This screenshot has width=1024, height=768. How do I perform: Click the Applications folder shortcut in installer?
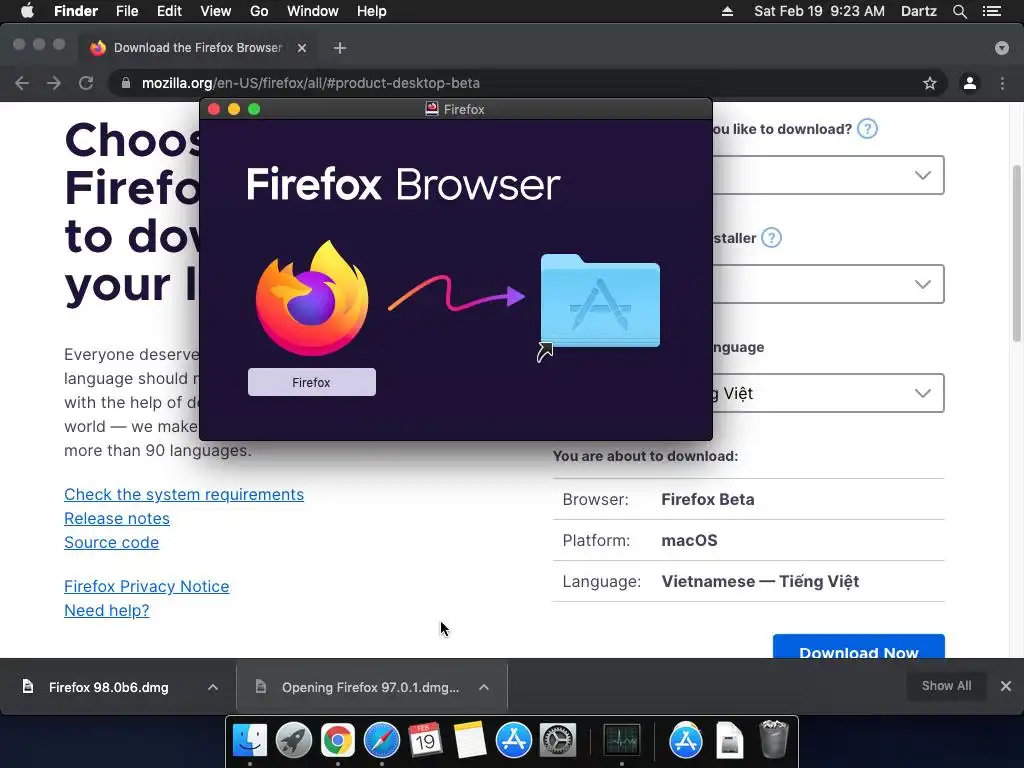pyautogui.click(x=600, y=302)
